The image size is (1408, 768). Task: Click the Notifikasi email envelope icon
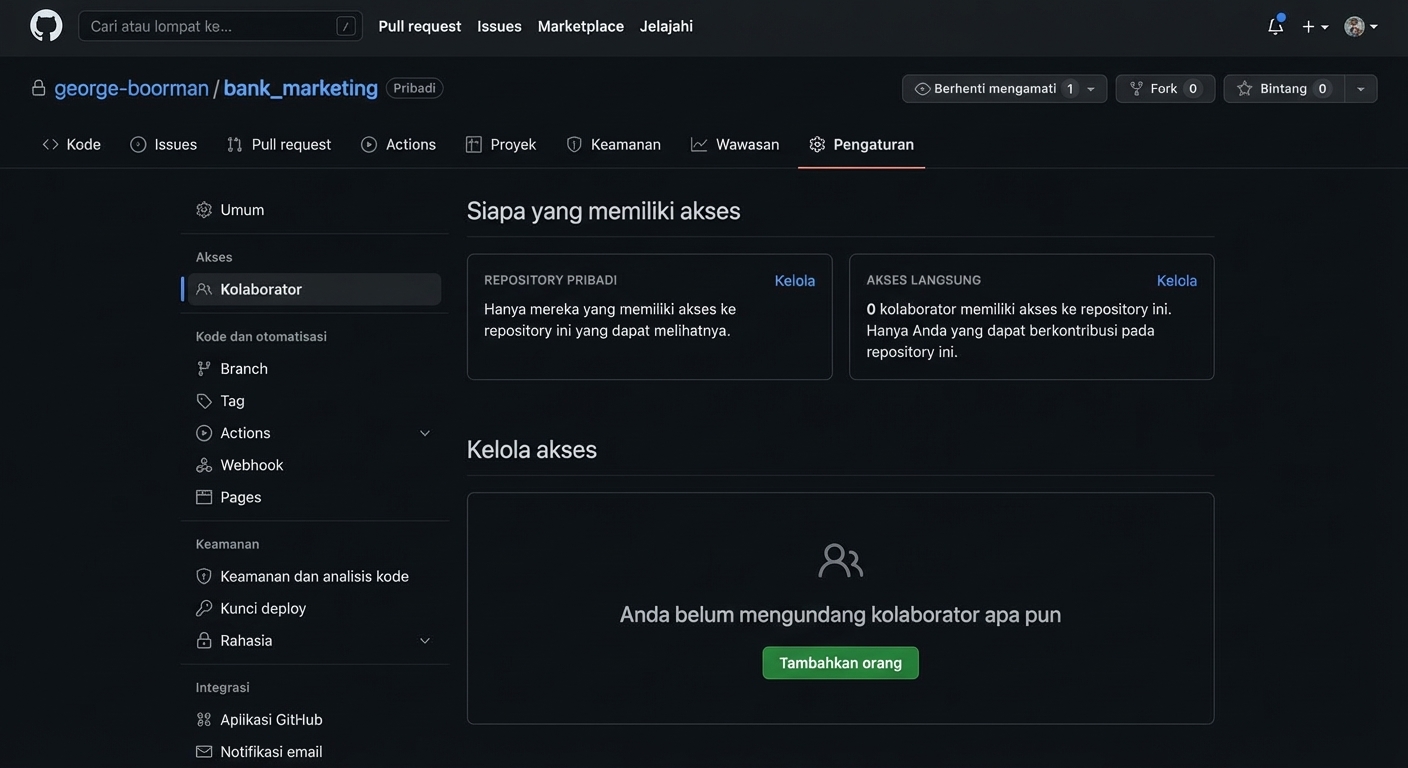pos(204,752)
